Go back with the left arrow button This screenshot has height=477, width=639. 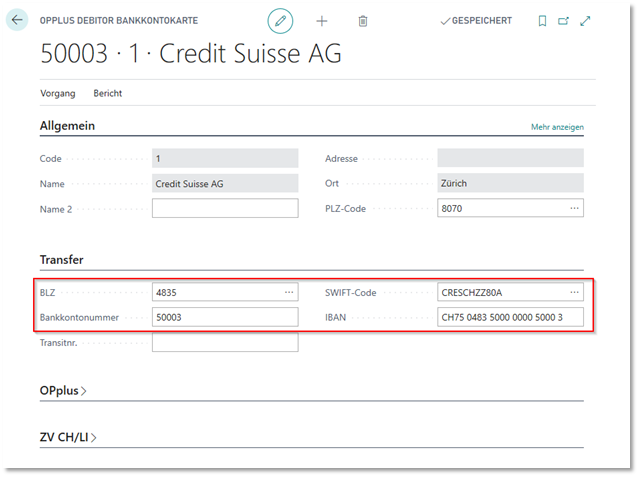17,20
